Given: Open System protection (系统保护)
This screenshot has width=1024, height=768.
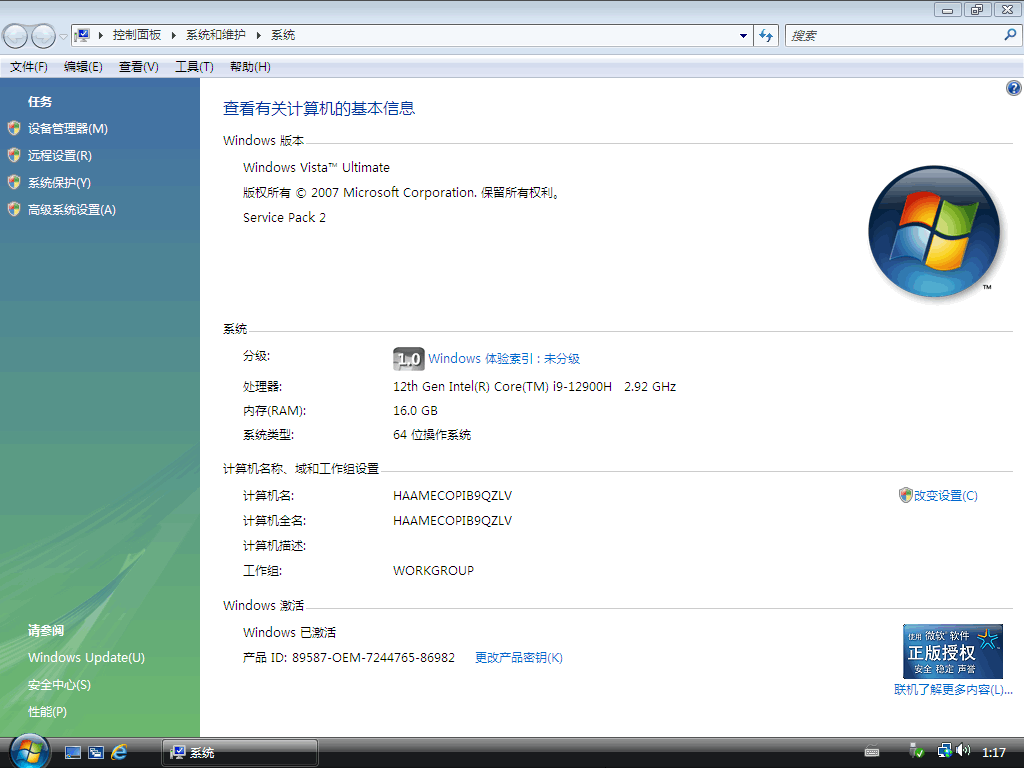Looking at the screenshot, I should coord(59,183).
